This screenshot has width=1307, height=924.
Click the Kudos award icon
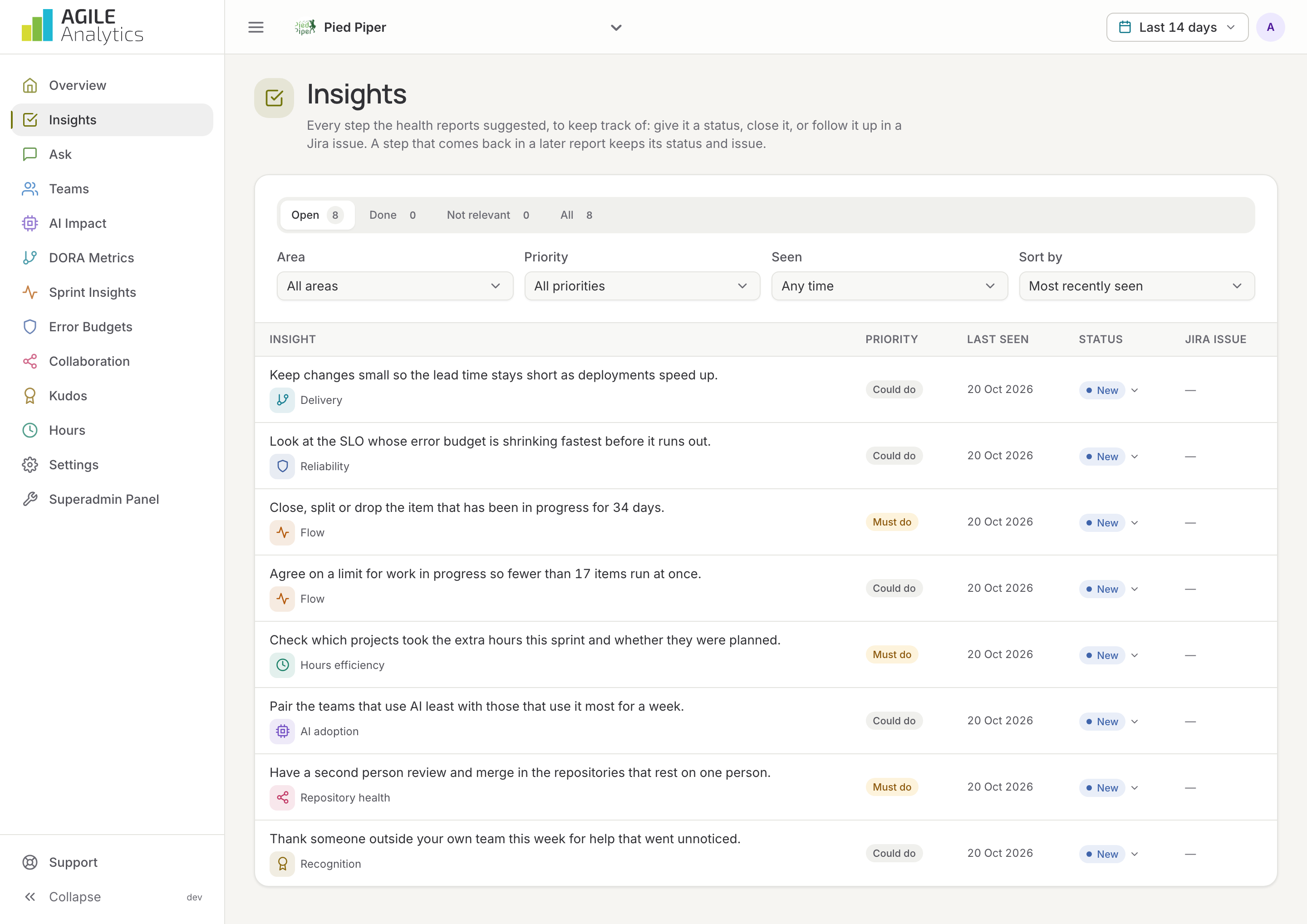coord(30,396)
